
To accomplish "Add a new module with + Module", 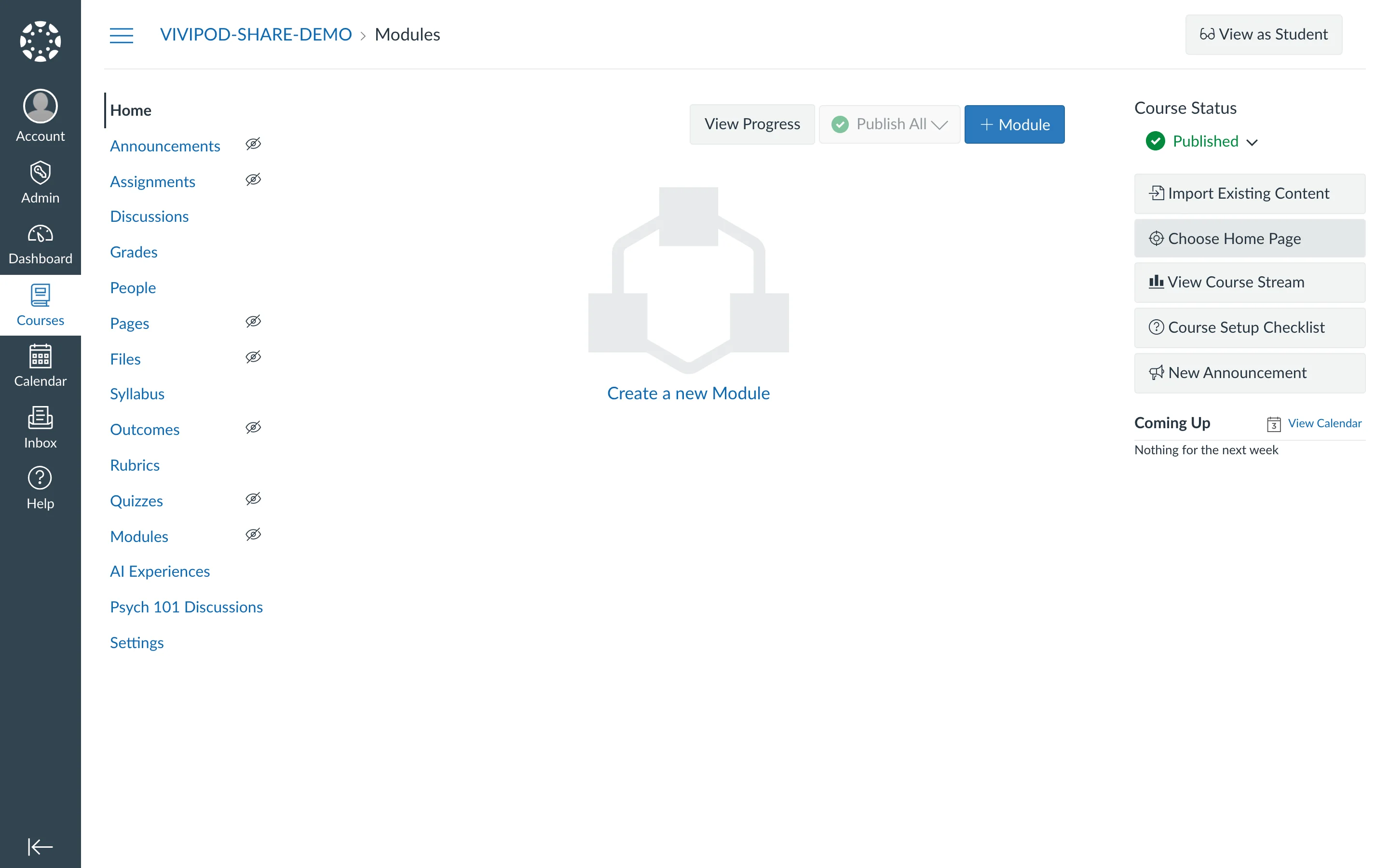I will coord(1014,124).
